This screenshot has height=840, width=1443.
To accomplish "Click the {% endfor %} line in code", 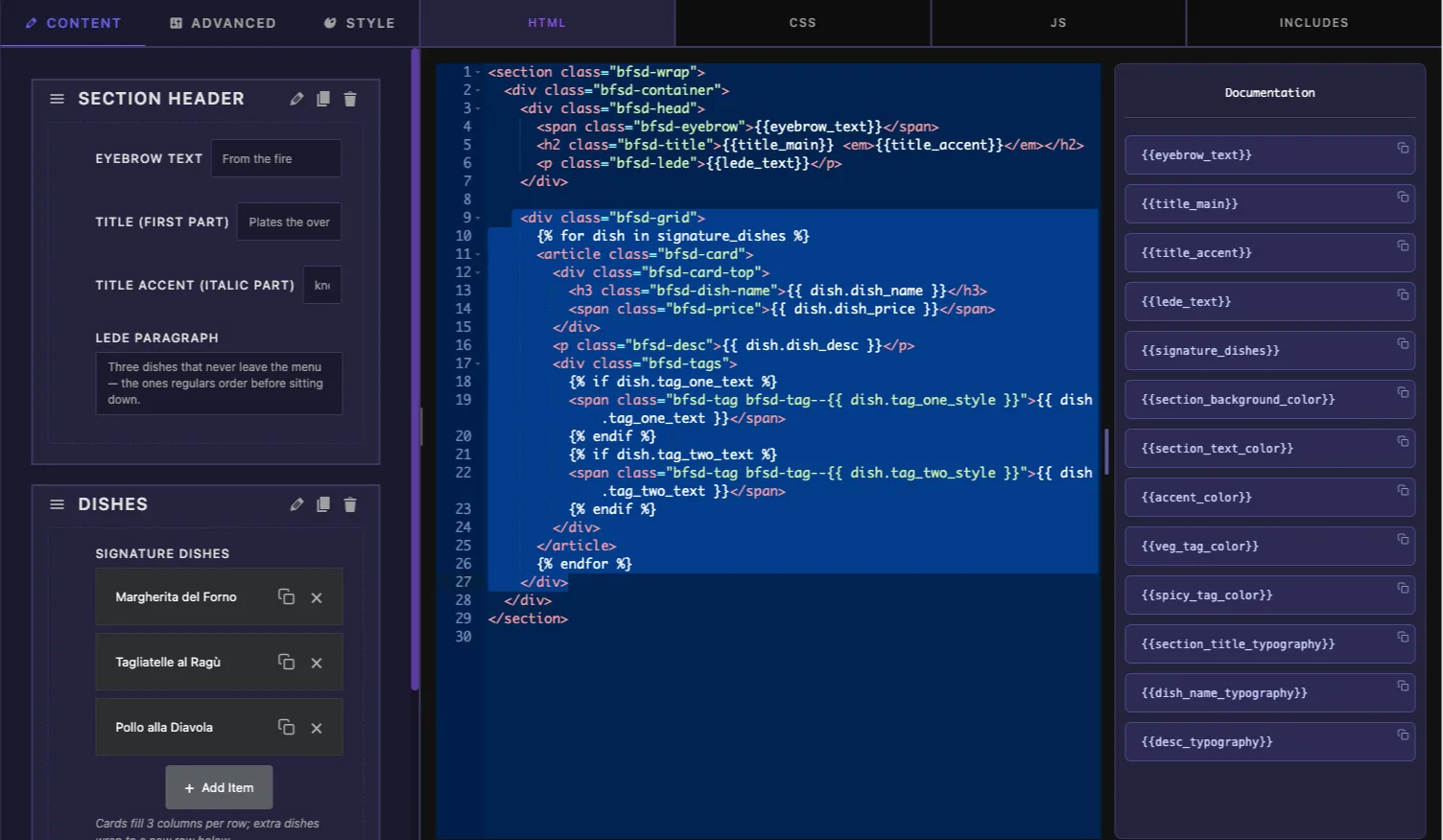I will coord(584,564).
